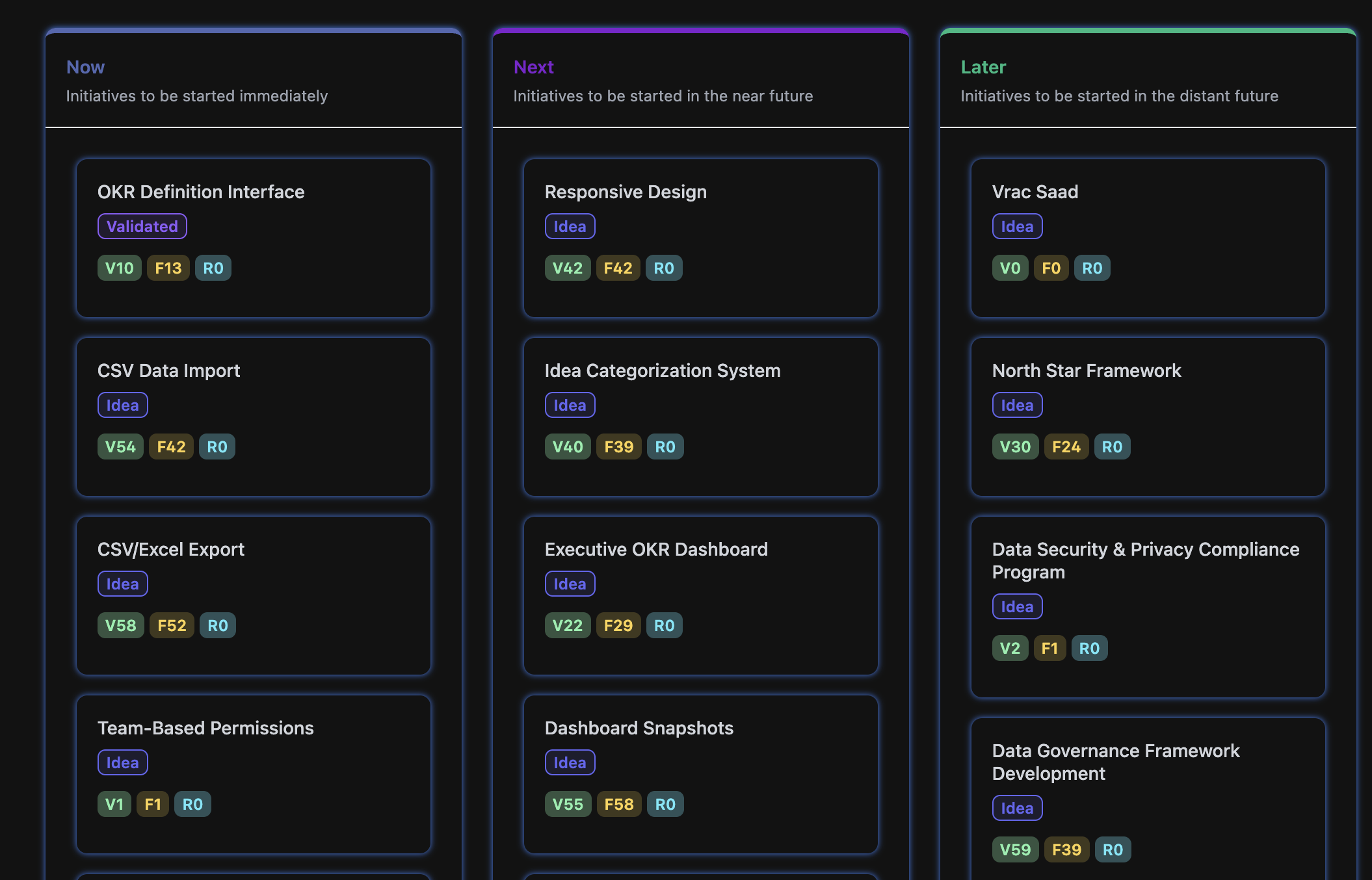Click the V59 badge on Data Governance card

[x=1015, y=850]
